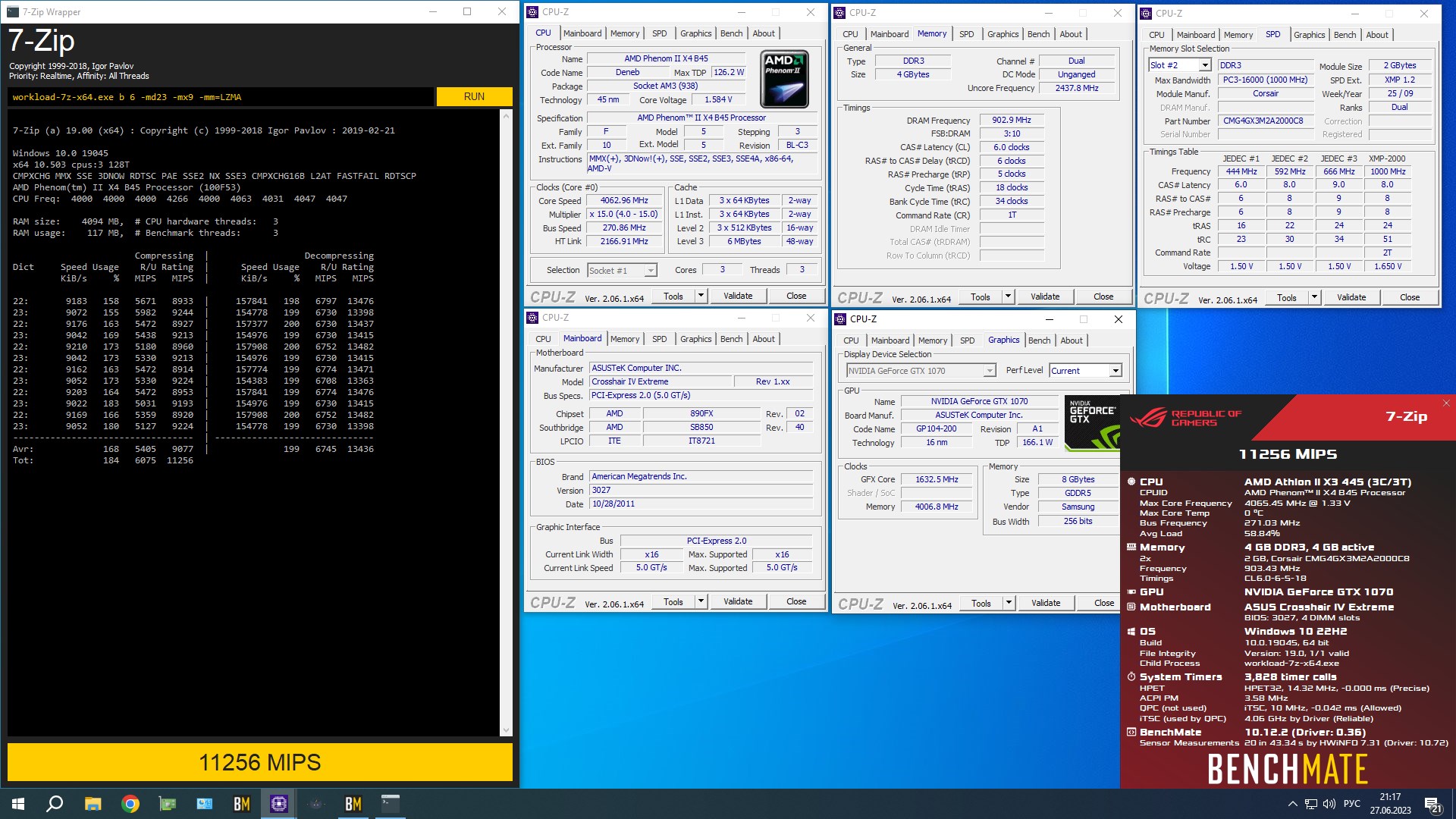Screen dimensions: 1456x819
Task: Expand Tools dropdown arrow in CPU tab window
Action: pyautogui.click(x=701, y=296)
